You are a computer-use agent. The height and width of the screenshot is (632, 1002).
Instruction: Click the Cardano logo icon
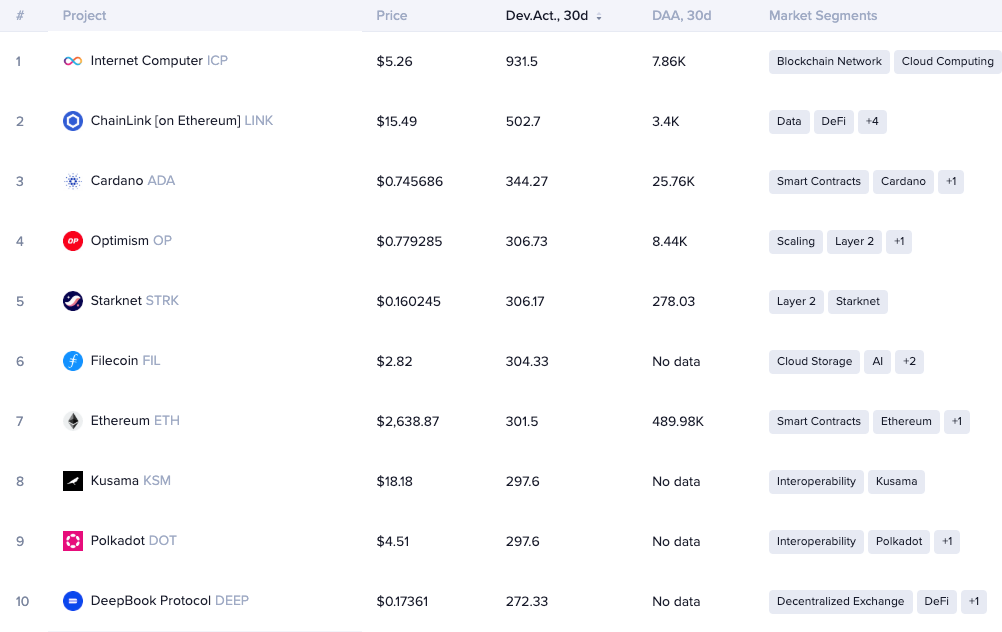pyautogui.click(x=73, y=181)
